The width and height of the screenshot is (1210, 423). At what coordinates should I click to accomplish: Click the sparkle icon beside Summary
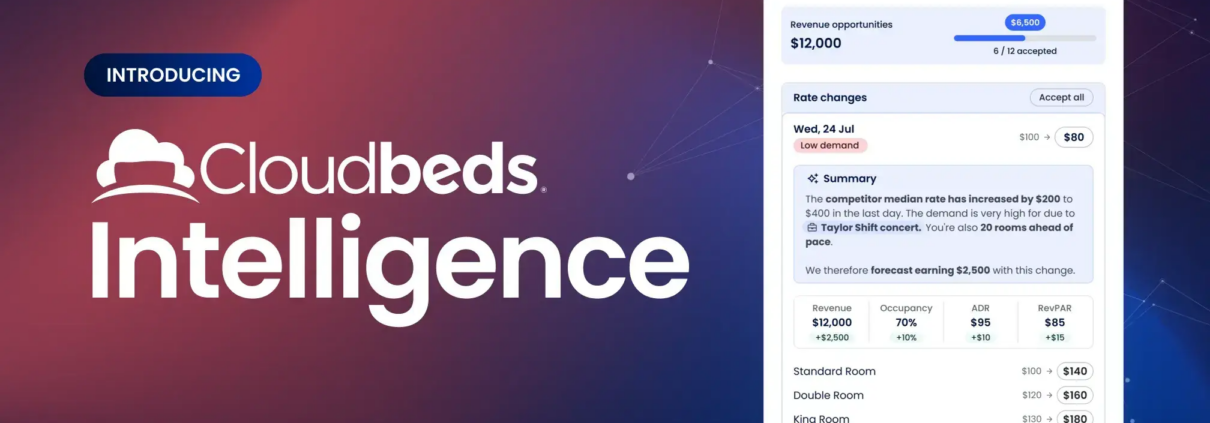coord(812,179)
